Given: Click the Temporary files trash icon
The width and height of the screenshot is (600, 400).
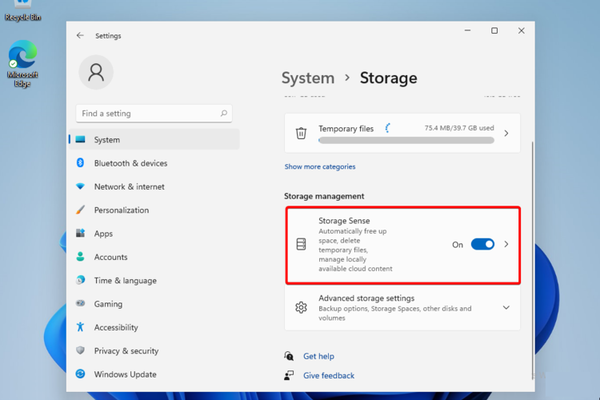Looking at the screenshot, I should pos(301,133).
